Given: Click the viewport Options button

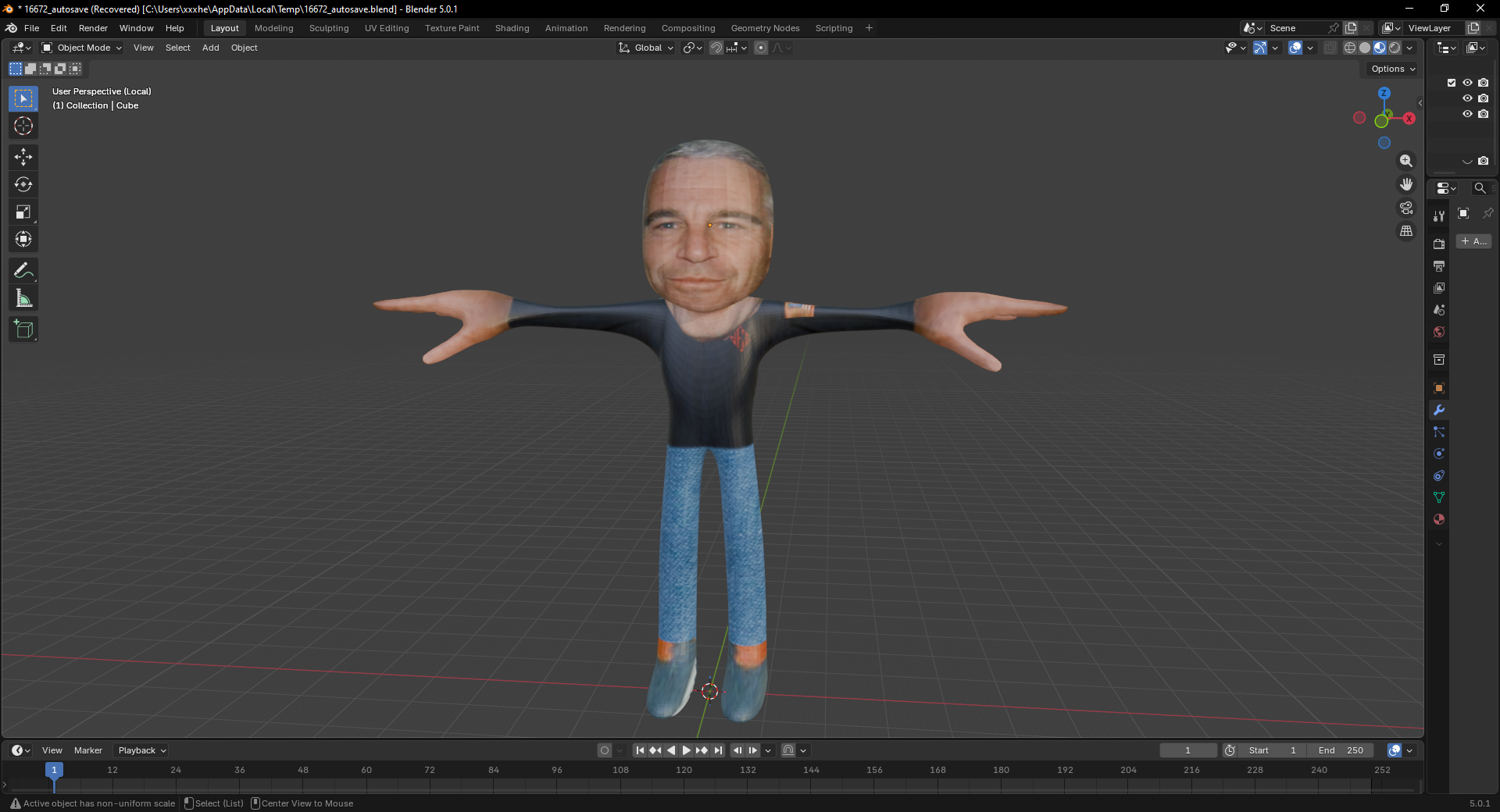Looking at the screenshot, I should click(1392, 69).
